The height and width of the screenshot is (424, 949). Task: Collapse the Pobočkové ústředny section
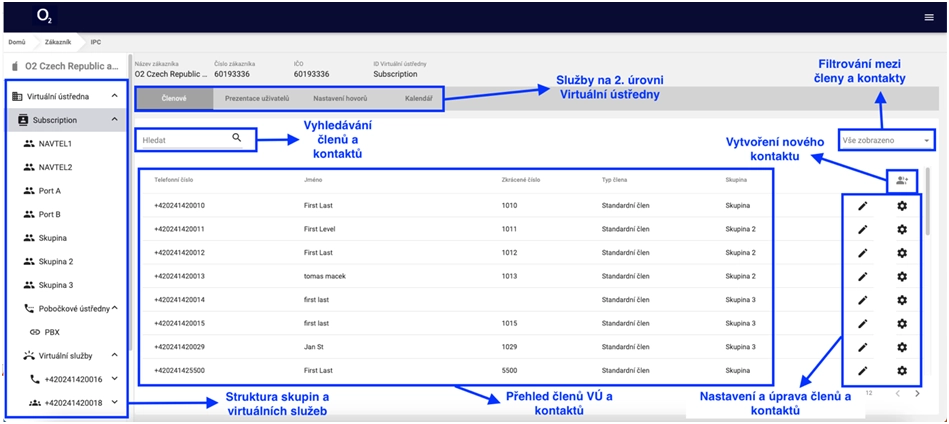coord(115,309)
